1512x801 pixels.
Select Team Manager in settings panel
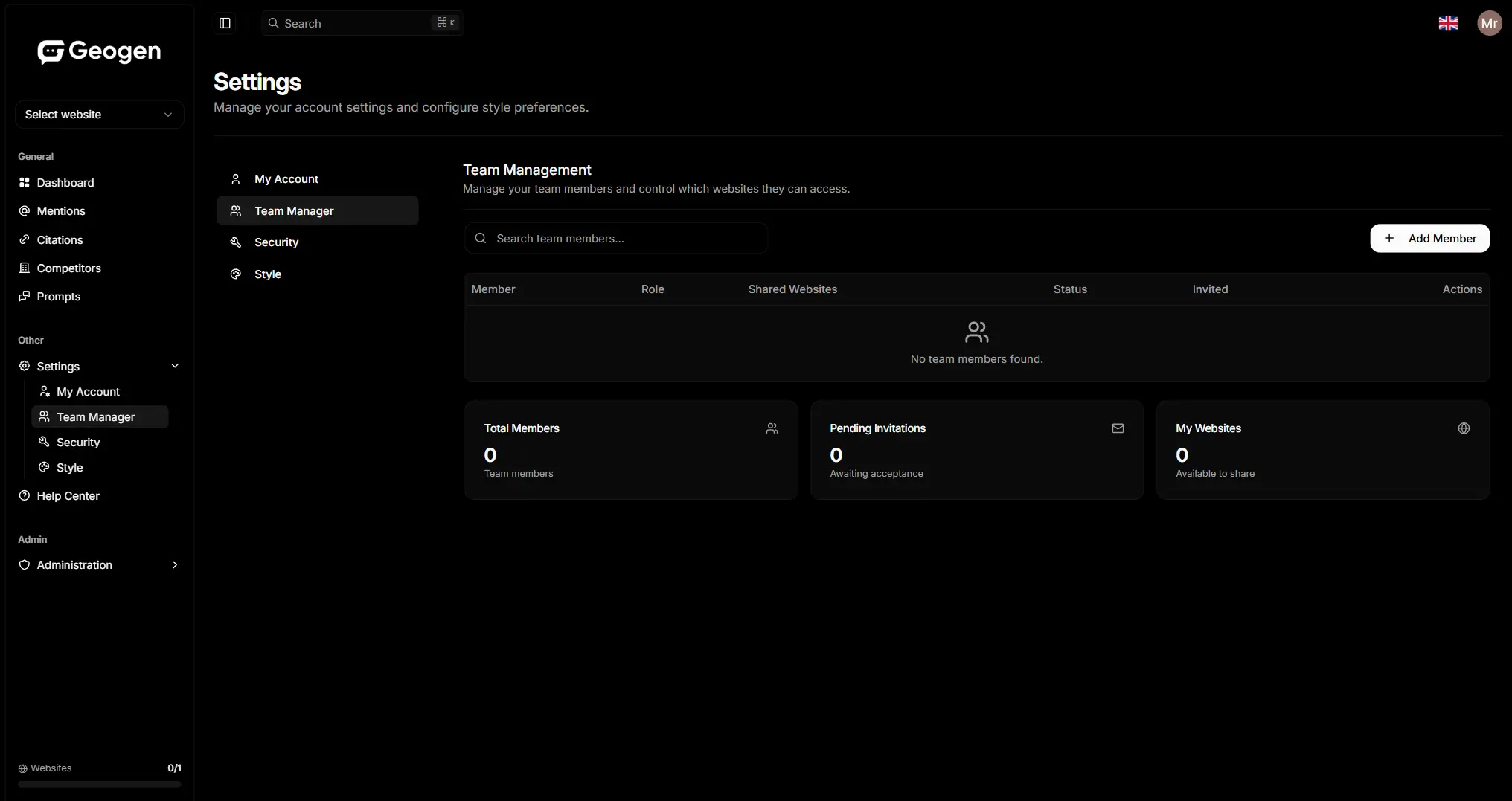tap(318, 210)
